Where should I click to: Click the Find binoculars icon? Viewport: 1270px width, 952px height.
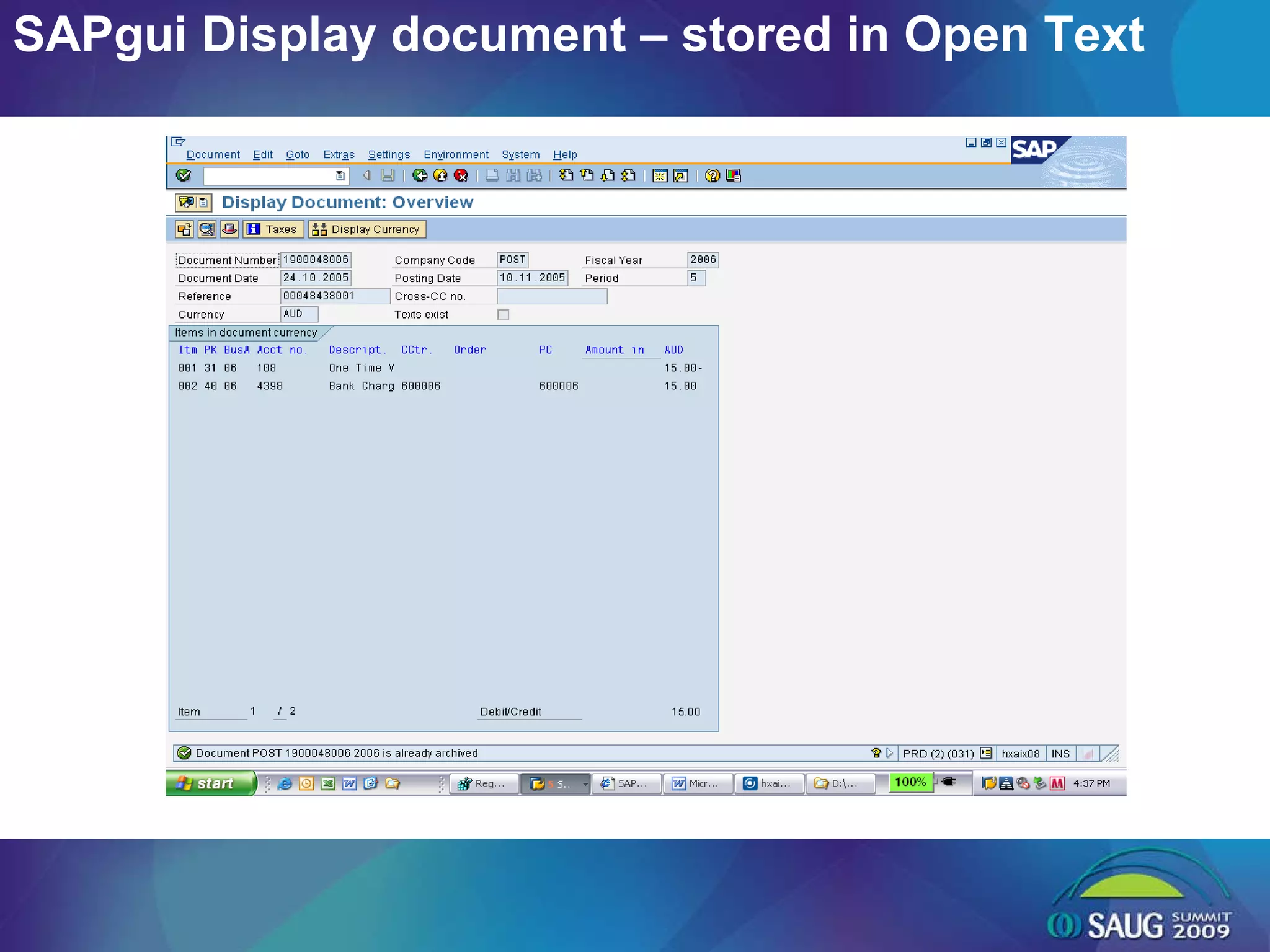click(x=513, y=175)
